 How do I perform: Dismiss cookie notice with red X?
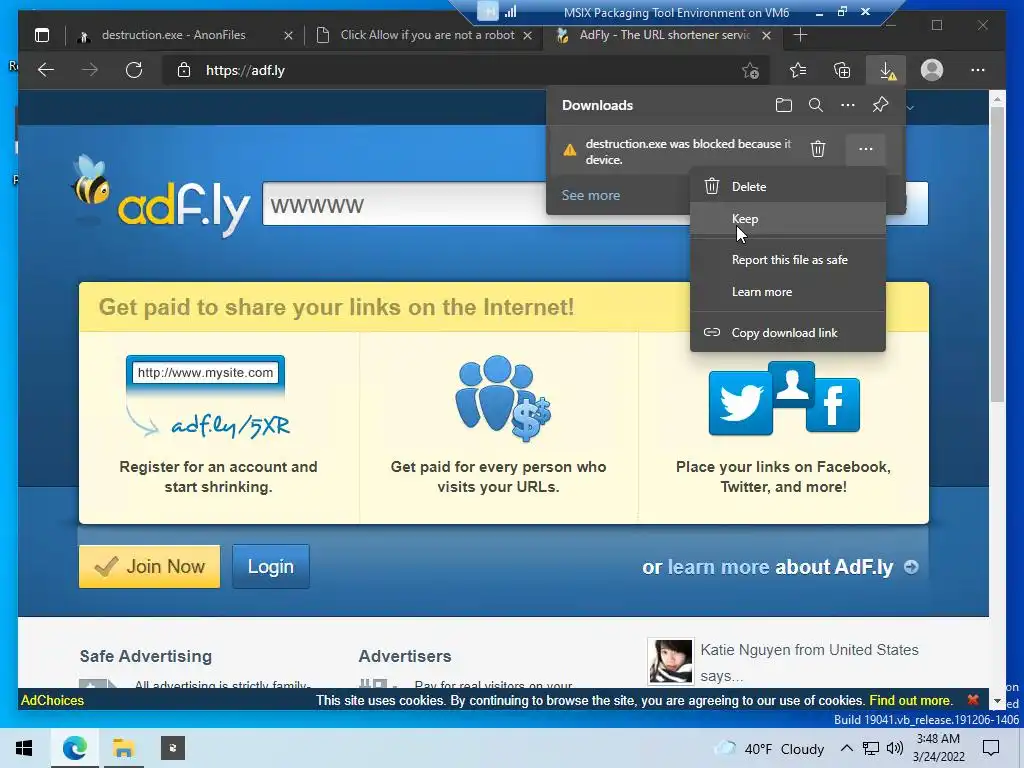(x=972, y=700)
